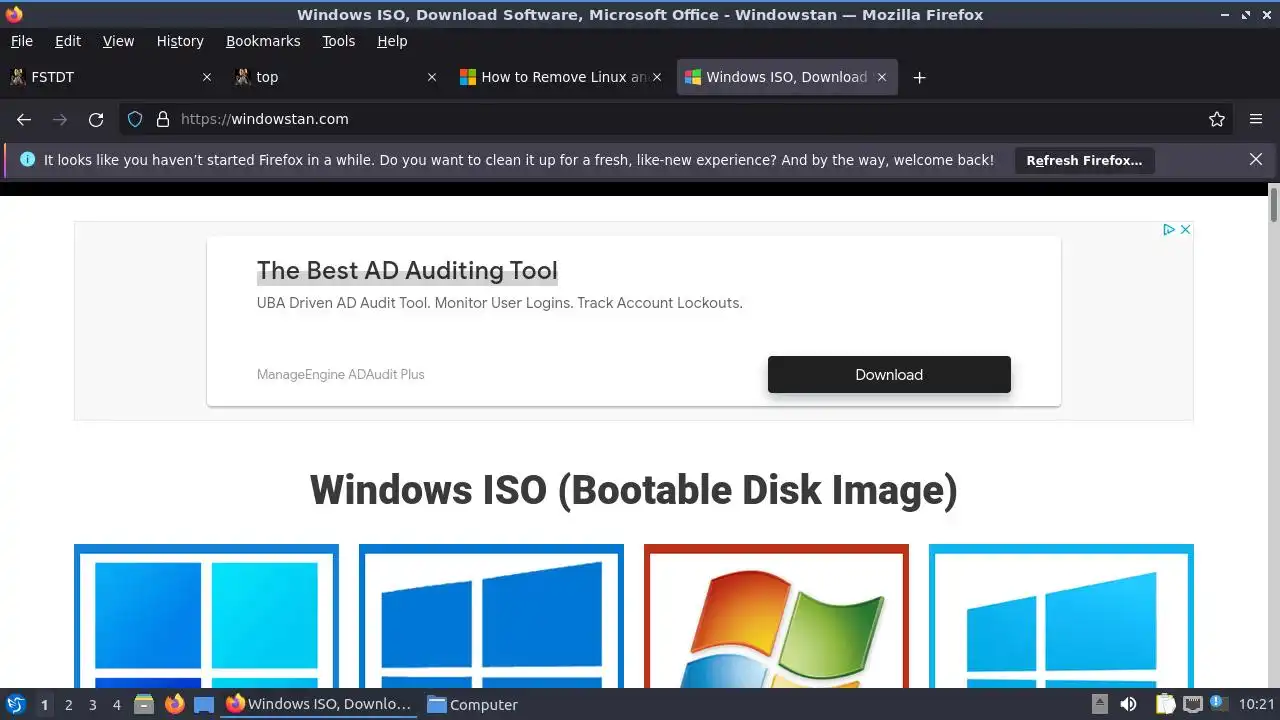This screenshot has height=720, width=1280.
Task: Close the 'top' tab
Action: click(432, 77)
